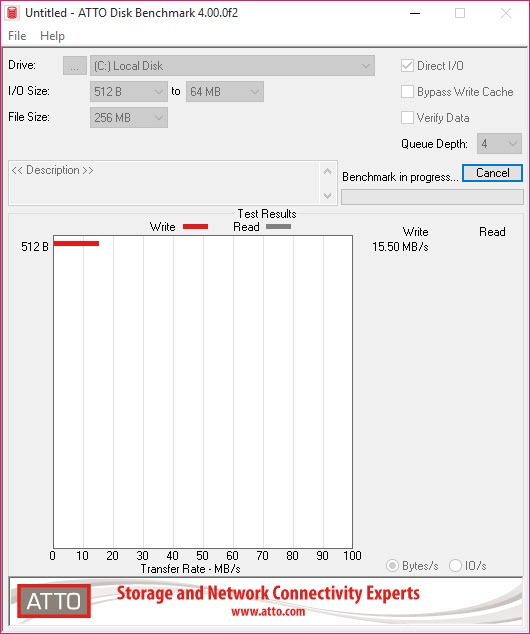530x634 pixels.
Task: Check the Verify Data option
Action: pos(407,118)
